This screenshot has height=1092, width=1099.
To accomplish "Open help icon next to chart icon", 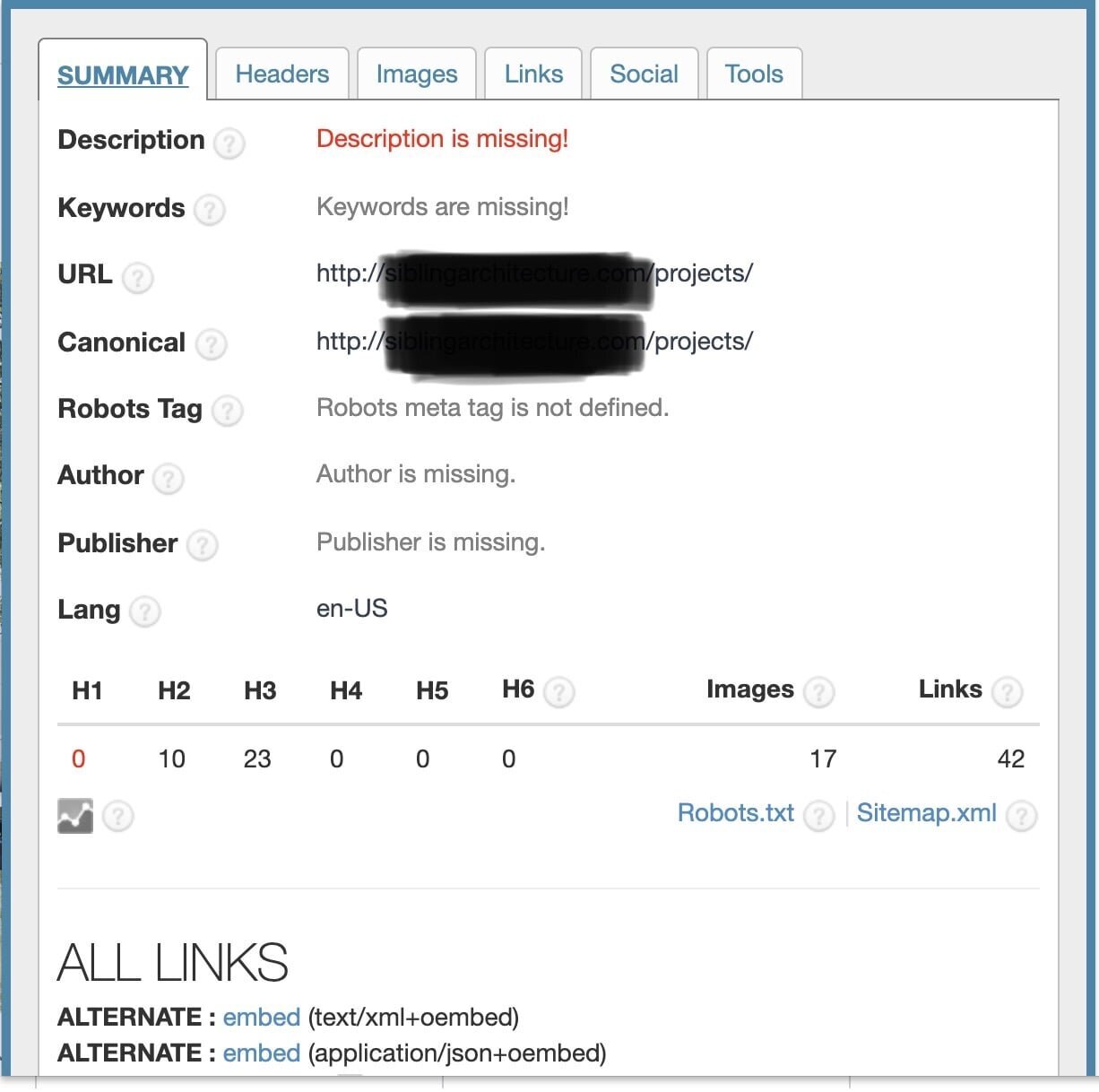I will coord(117,817).
